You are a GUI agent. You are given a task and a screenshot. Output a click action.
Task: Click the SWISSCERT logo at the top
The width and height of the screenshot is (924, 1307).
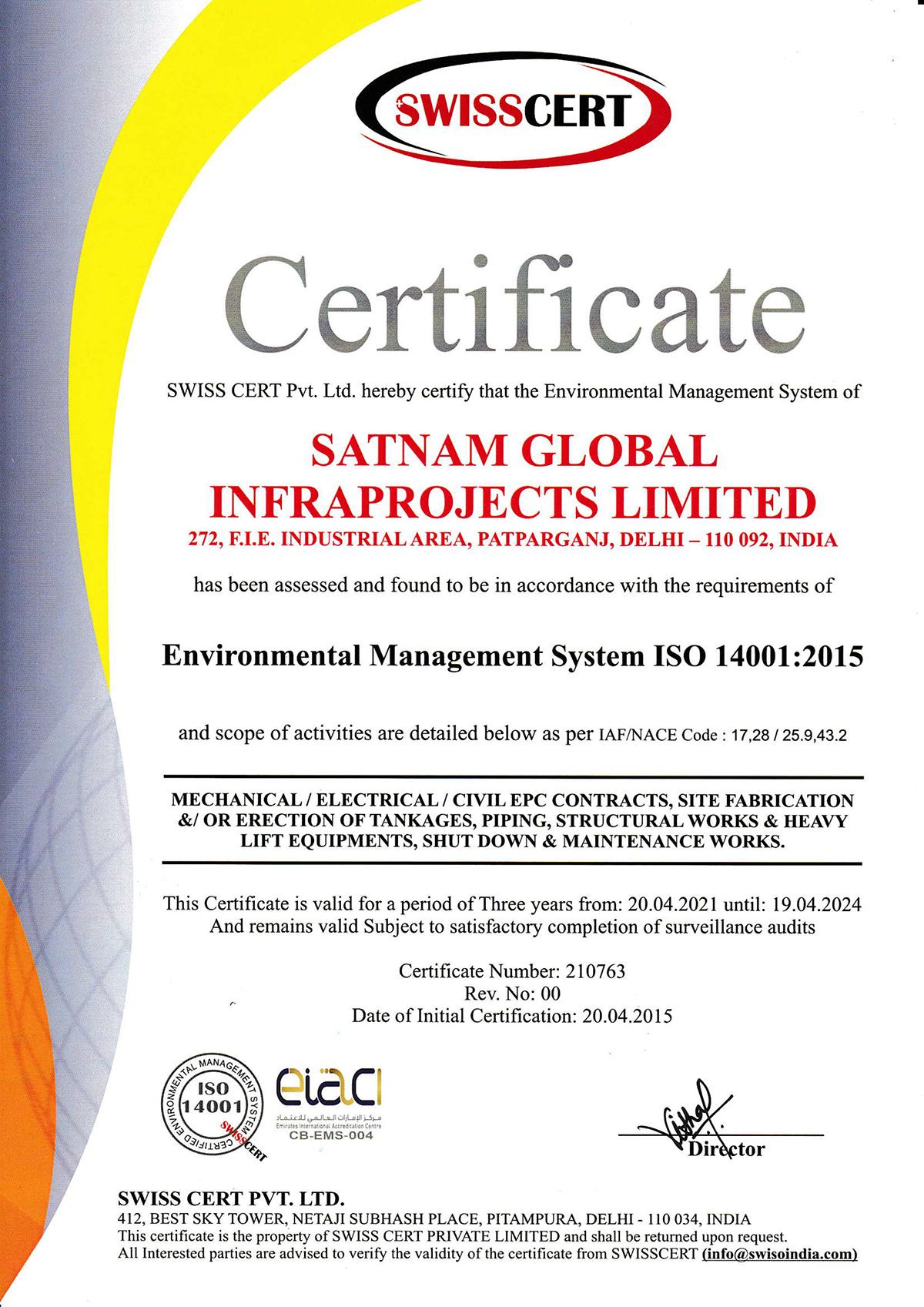pos(513,110)
